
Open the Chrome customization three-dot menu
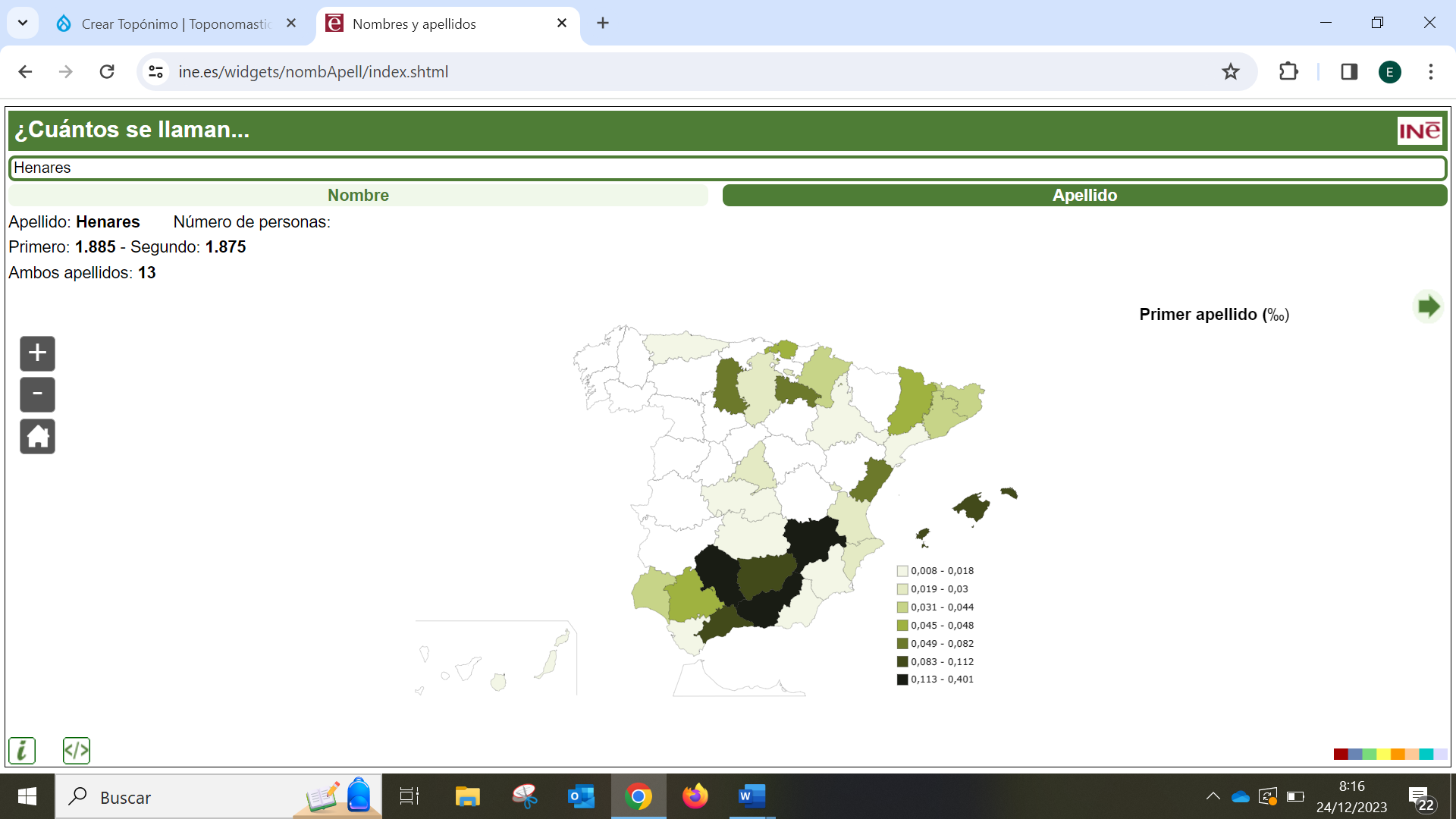pyautogui.click(x=1430, y=71)
